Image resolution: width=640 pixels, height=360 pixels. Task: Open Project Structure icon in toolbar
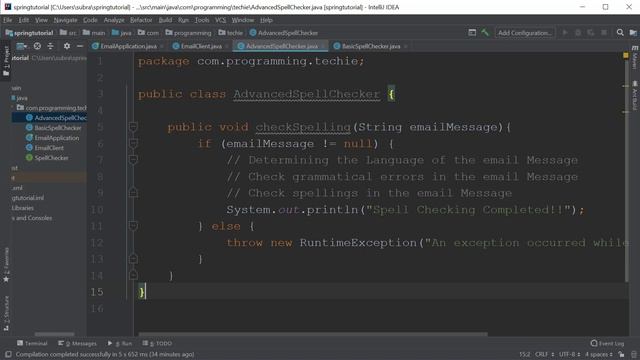(633, 33)
